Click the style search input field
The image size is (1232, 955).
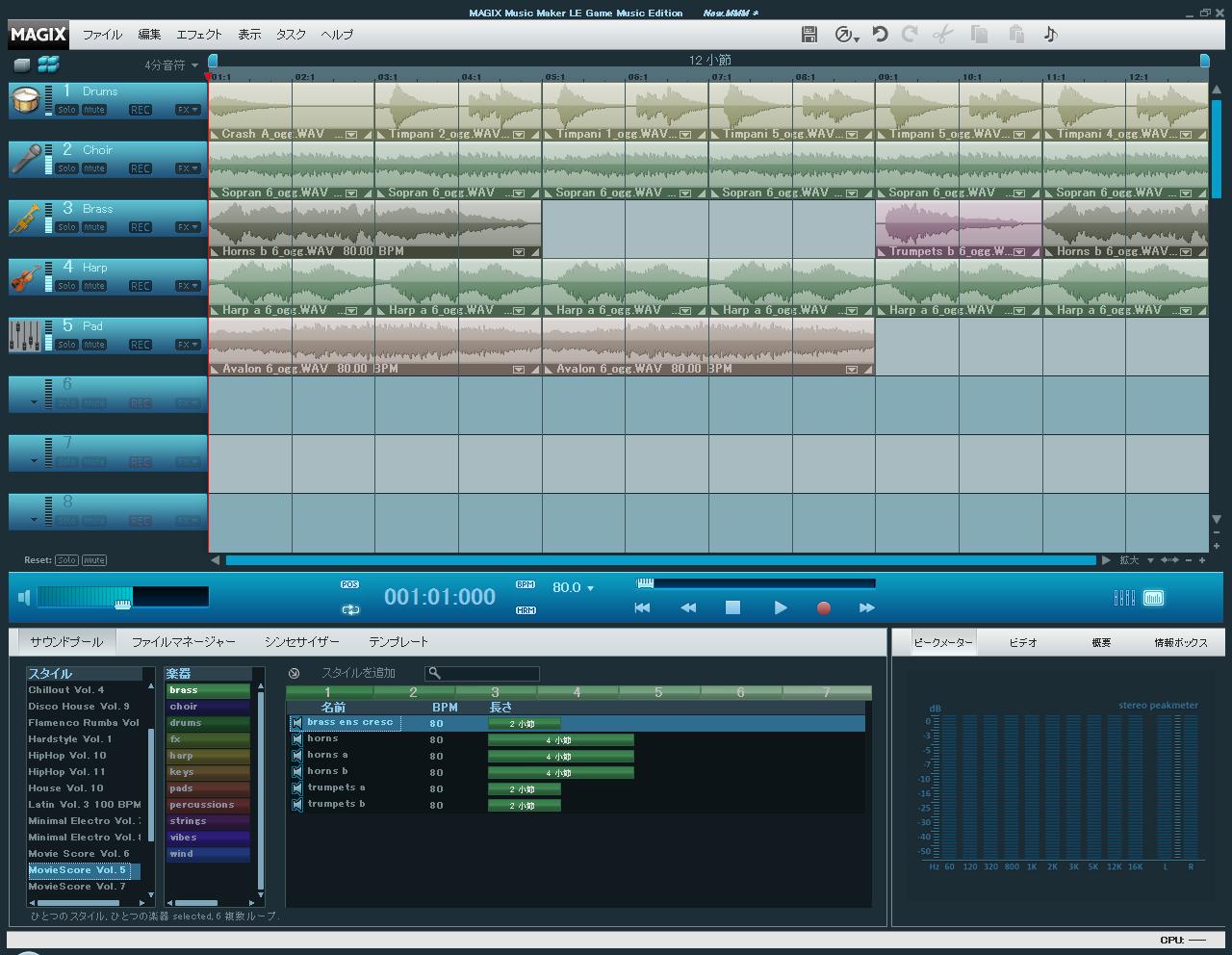pyautogui.click(x=482, y=673)
